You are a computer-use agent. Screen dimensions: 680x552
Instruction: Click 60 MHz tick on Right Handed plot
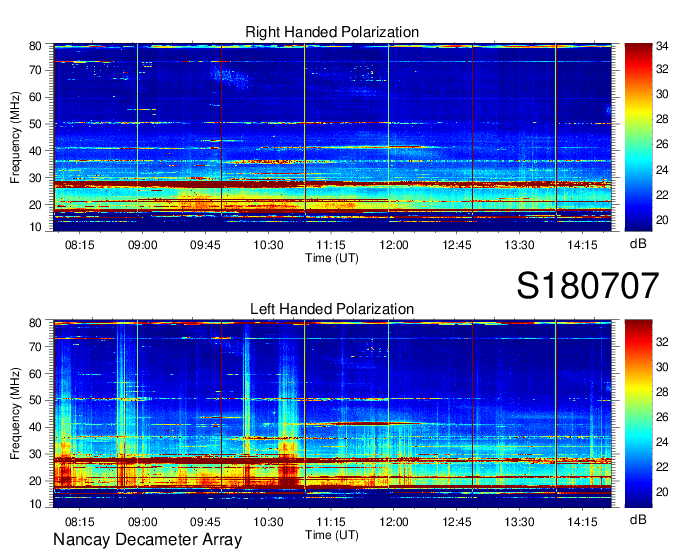click(x=35, y=97)
